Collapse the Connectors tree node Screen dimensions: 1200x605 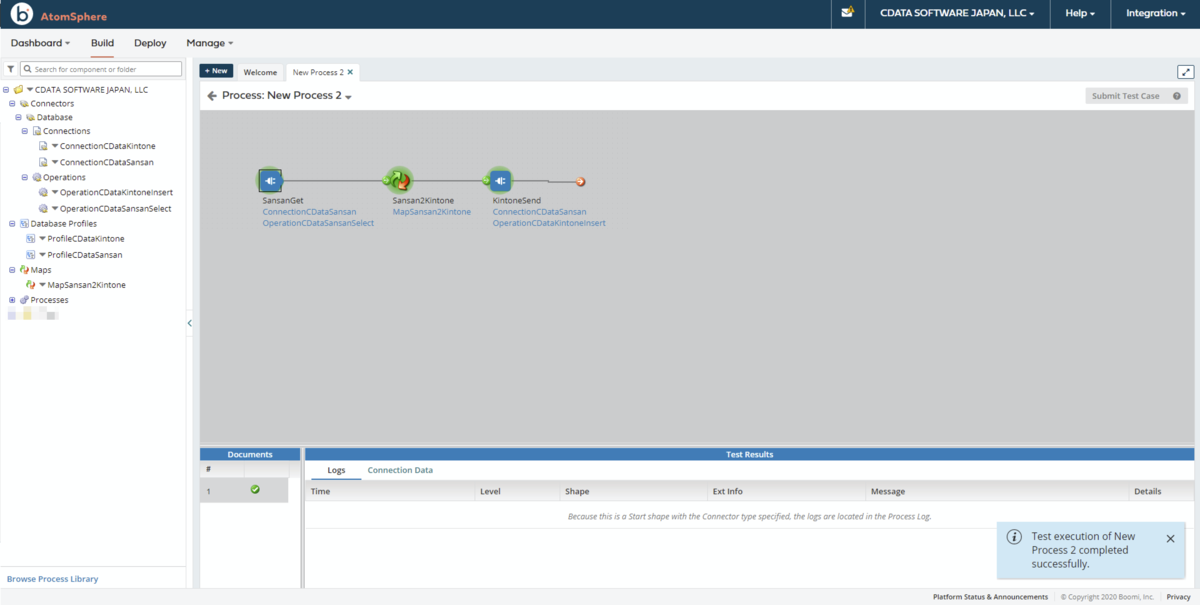(12, 104)
